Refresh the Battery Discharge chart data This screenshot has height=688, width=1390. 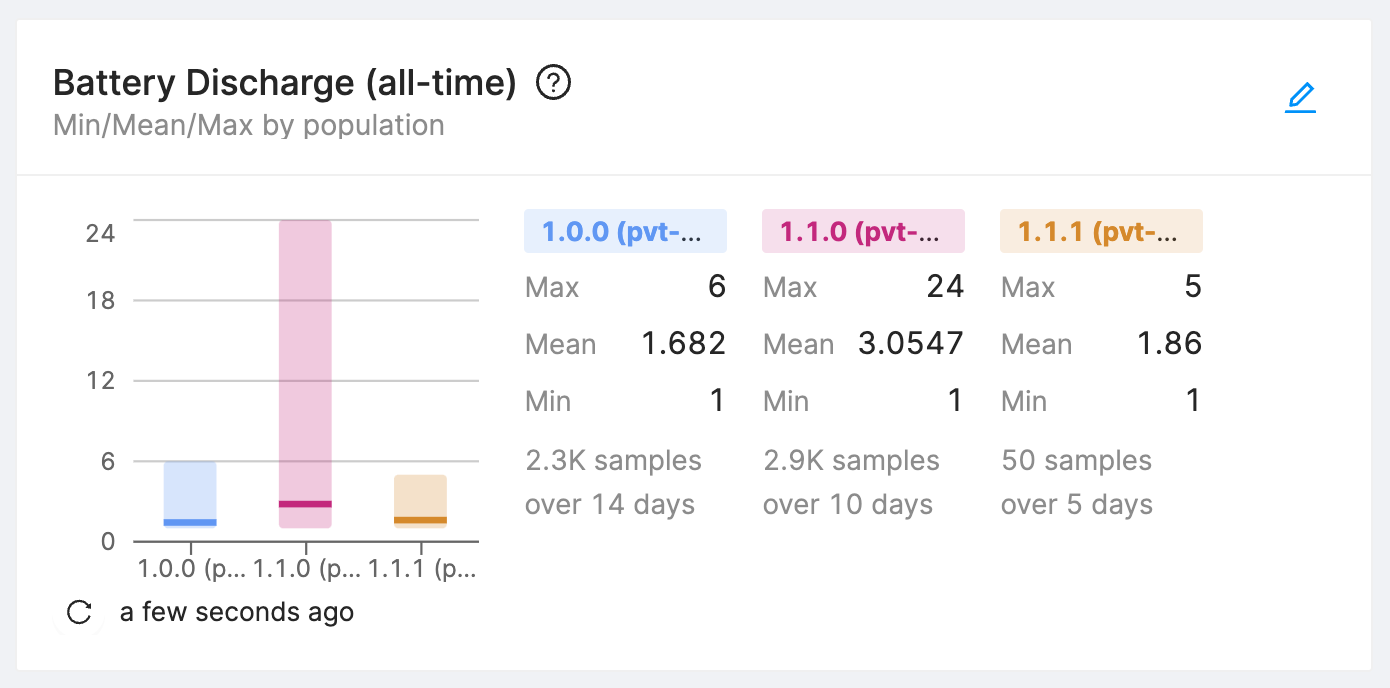pyautogui.click(x=79, y=612)
